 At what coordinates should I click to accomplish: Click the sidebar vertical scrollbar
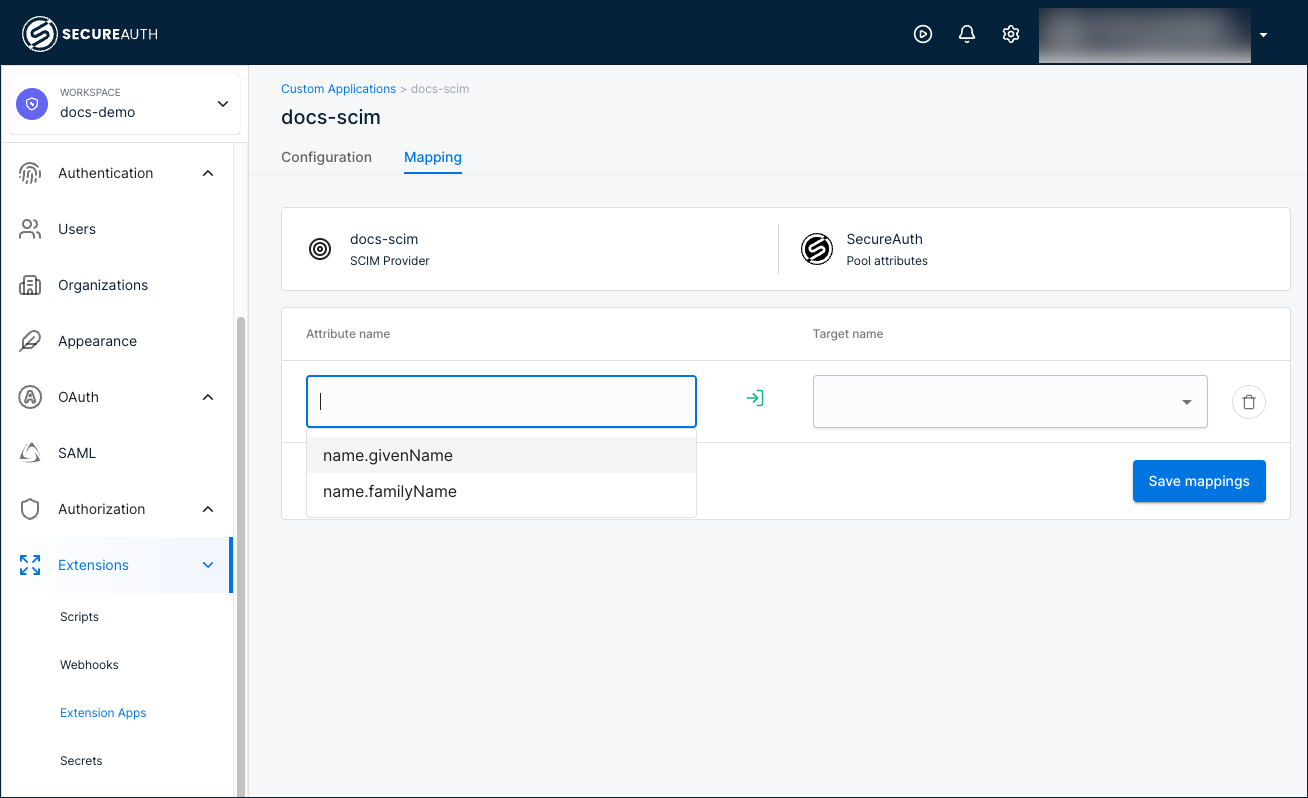[x=240, y=556]
